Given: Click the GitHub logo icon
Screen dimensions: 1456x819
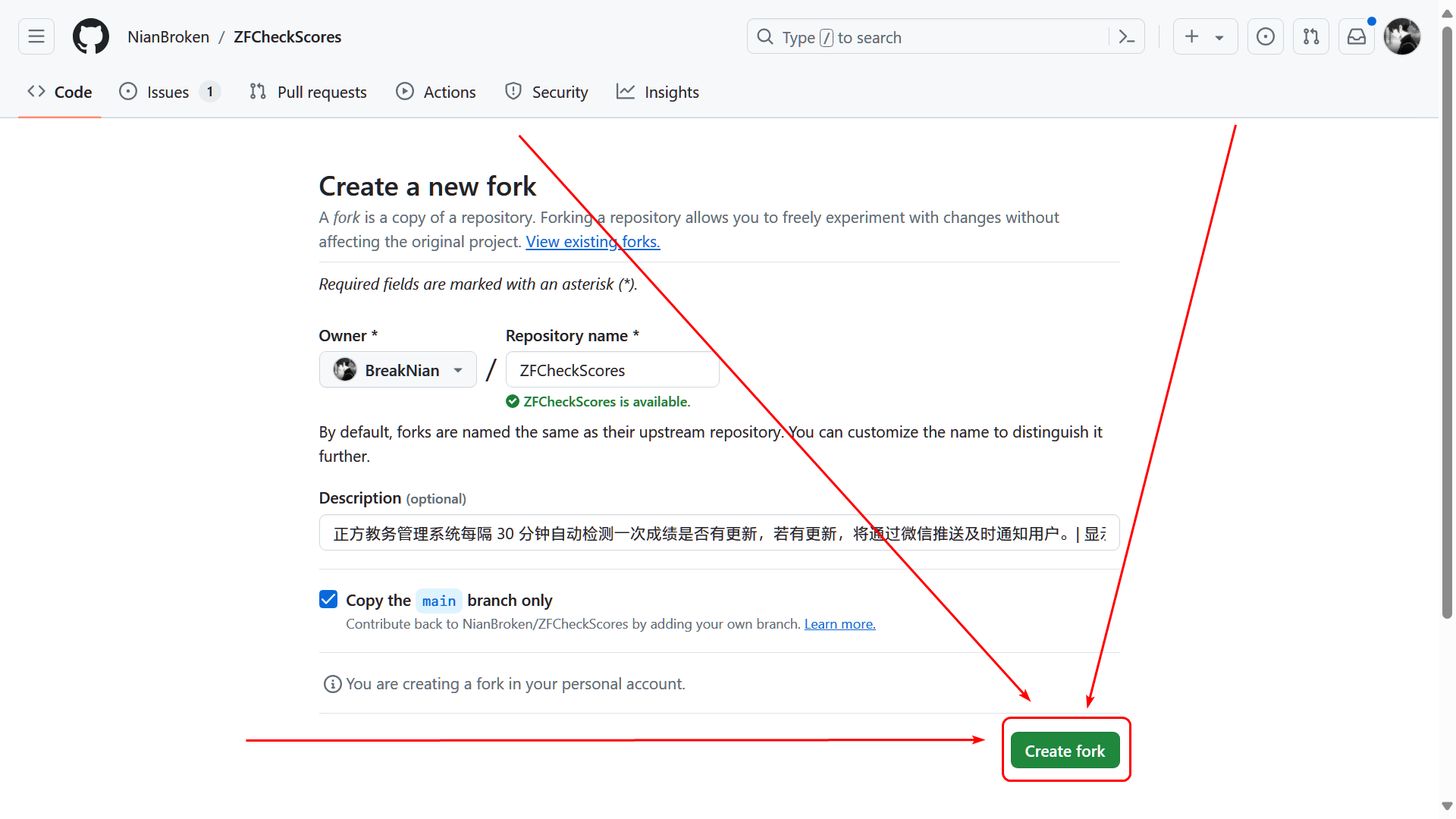Looking at the screenshot, I should point(90,36).
